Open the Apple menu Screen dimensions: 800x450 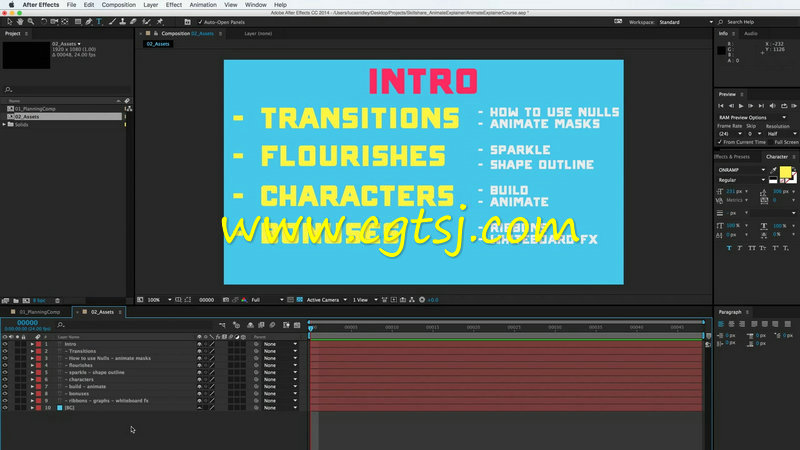[x=11, y=5]
